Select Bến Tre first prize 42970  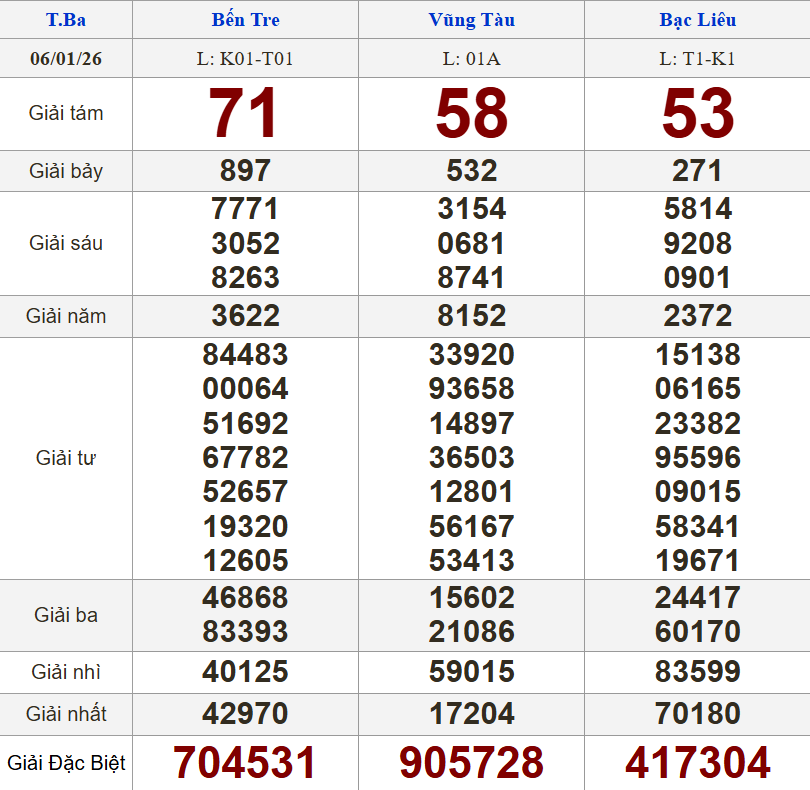click(x=245, y=714)
